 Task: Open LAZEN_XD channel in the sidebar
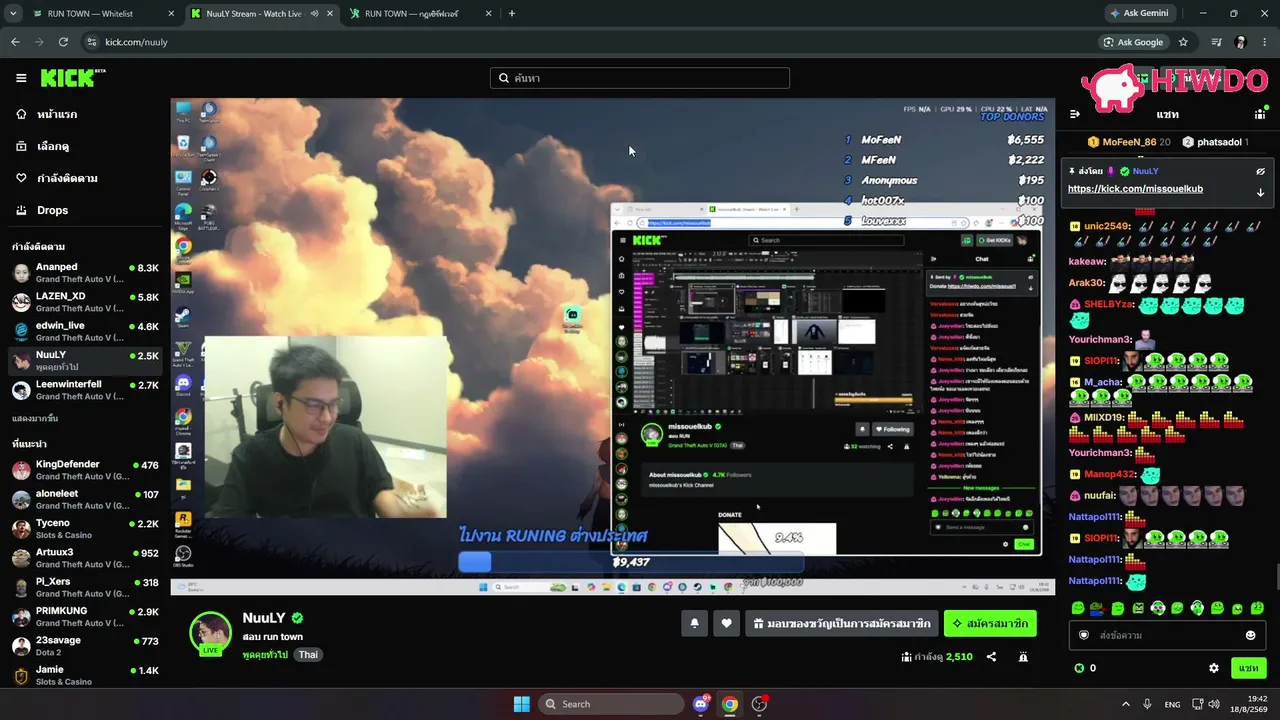click(85, 302)
